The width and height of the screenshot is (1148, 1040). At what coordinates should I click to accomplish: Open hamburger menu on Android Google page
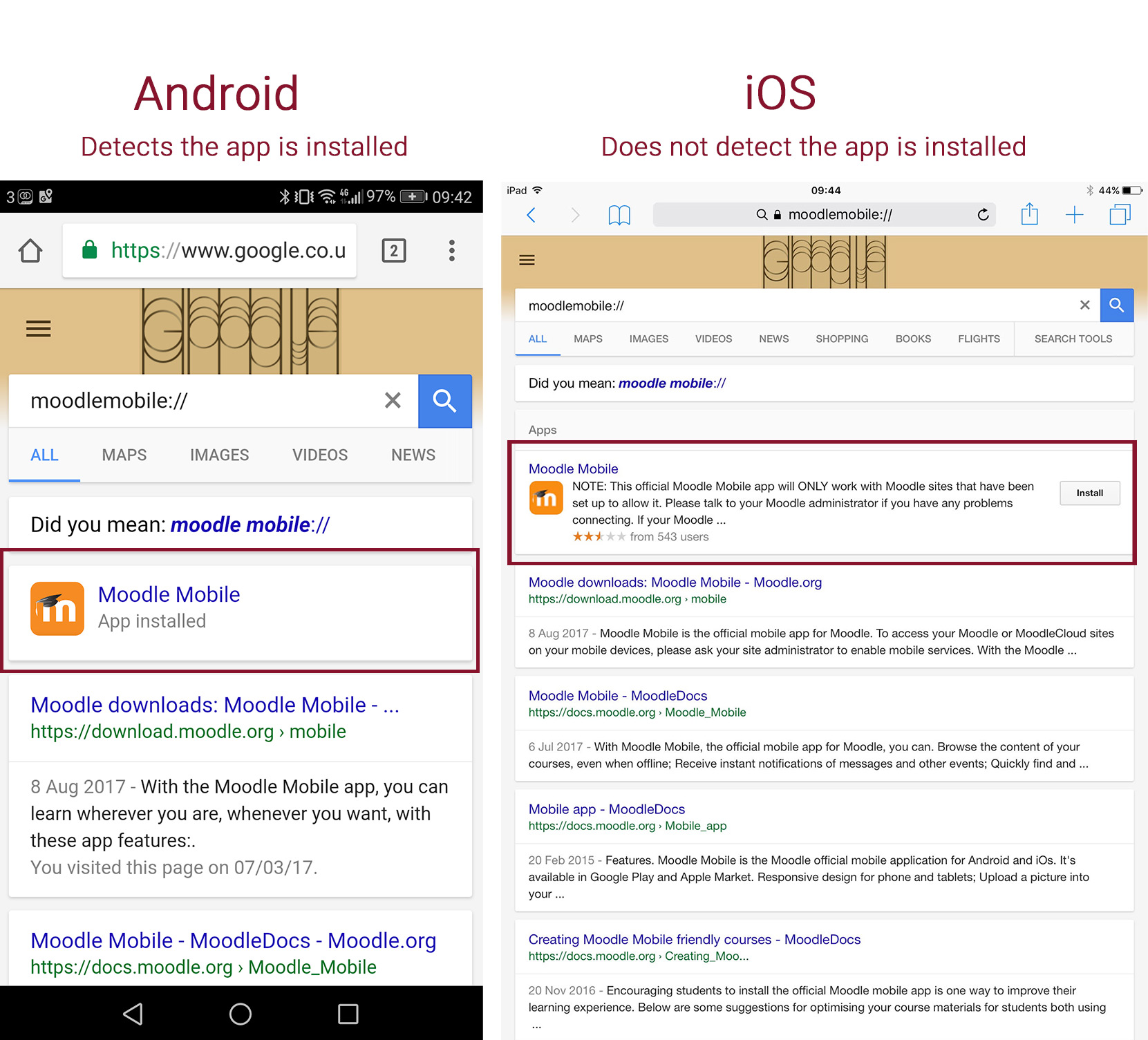coord(39,328)
